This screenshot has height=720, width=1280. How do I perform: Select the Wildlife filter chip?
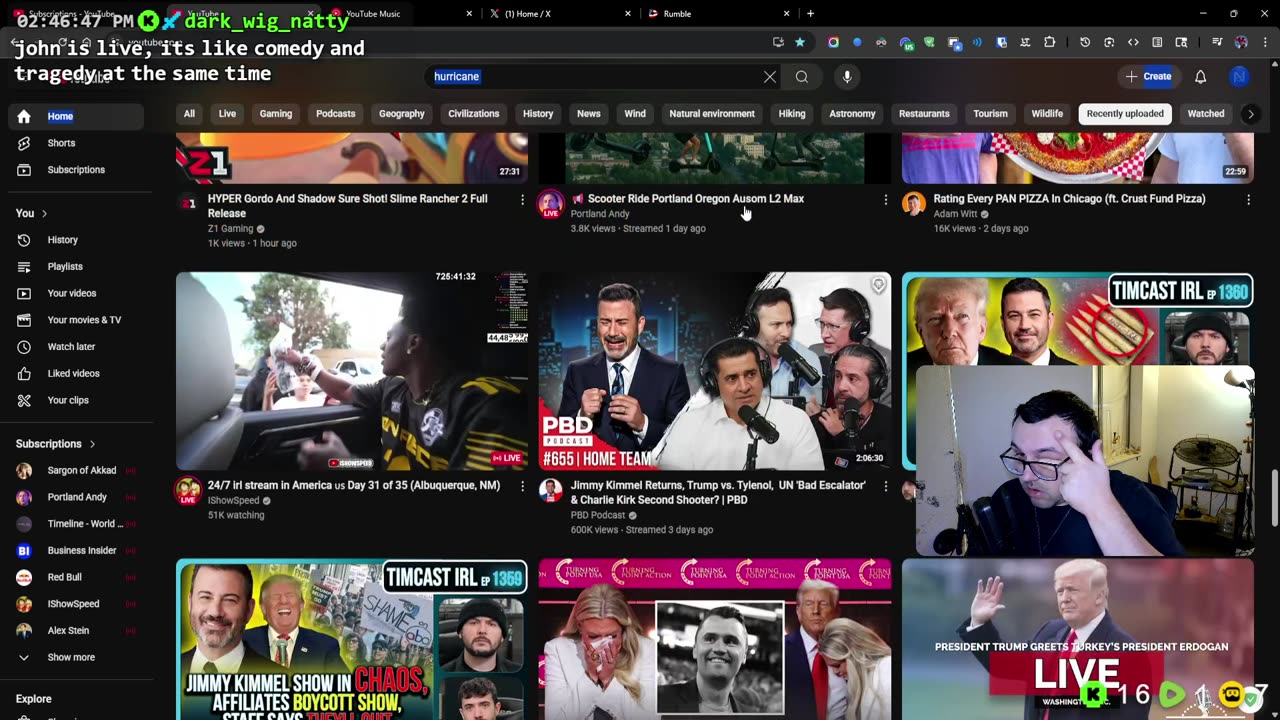coord(1047,114)
